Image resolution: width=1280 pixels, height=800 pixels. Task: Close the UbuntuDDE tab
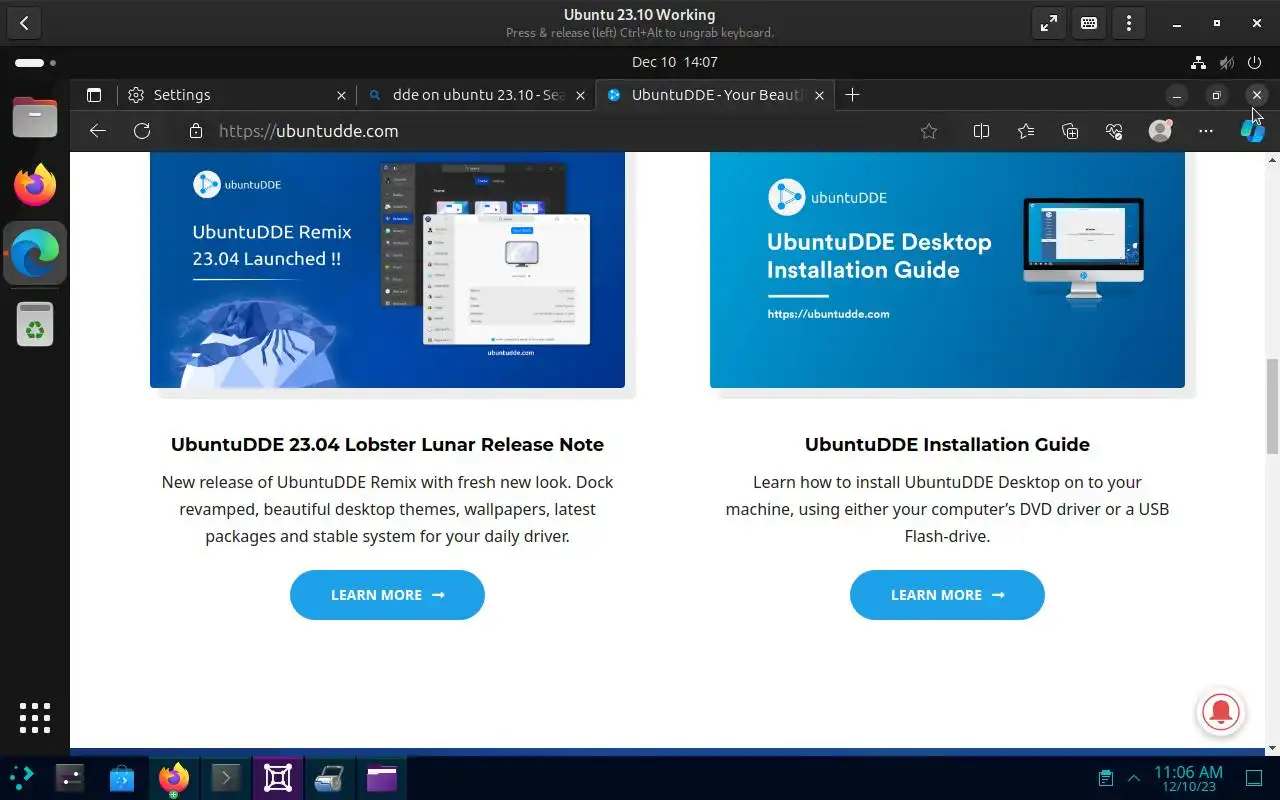[819, 95]
